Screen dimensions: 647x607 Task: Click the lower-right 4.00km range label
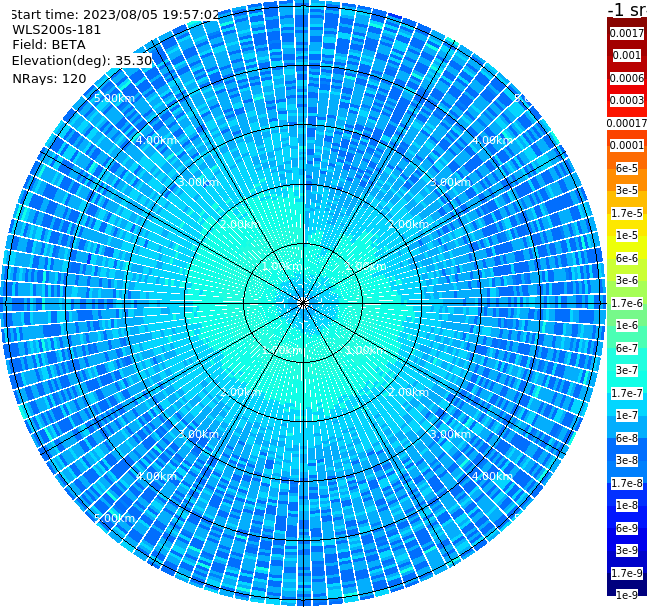[493, 476]
